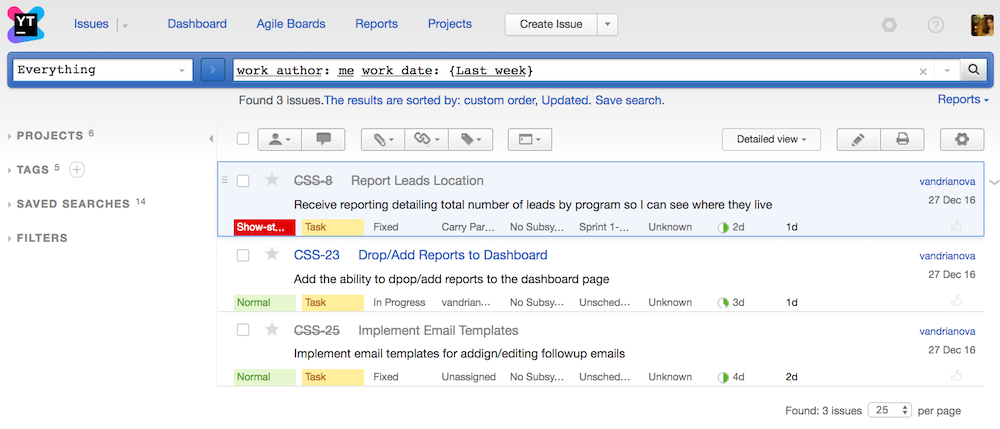Check the CSS-25 issue checkbox
The width and height of the screenshot is (1000, 429).
pyautogui.click(x=243, y=330)
